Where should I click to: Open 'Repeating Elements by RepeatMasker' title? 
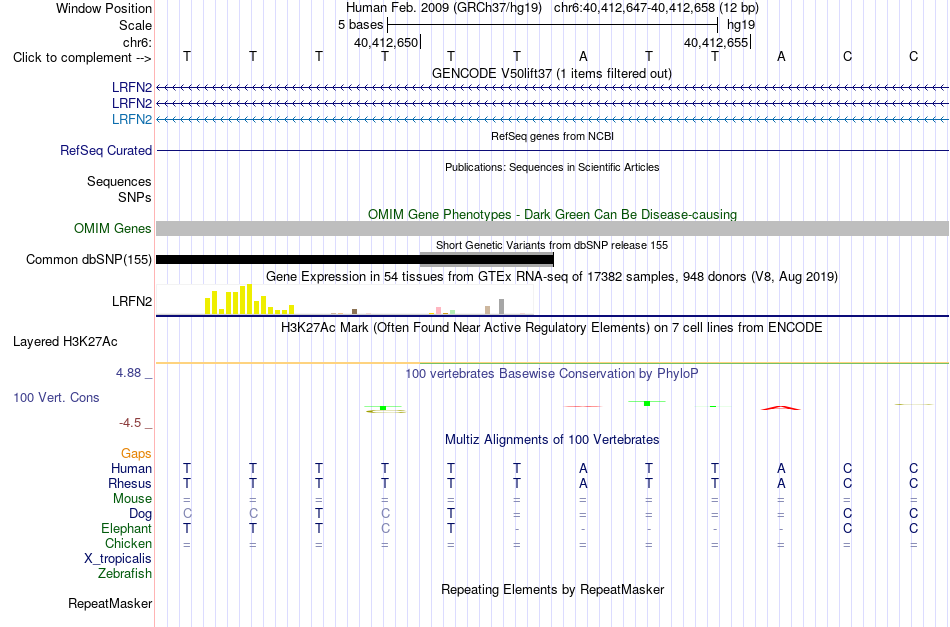pos(552,589)
